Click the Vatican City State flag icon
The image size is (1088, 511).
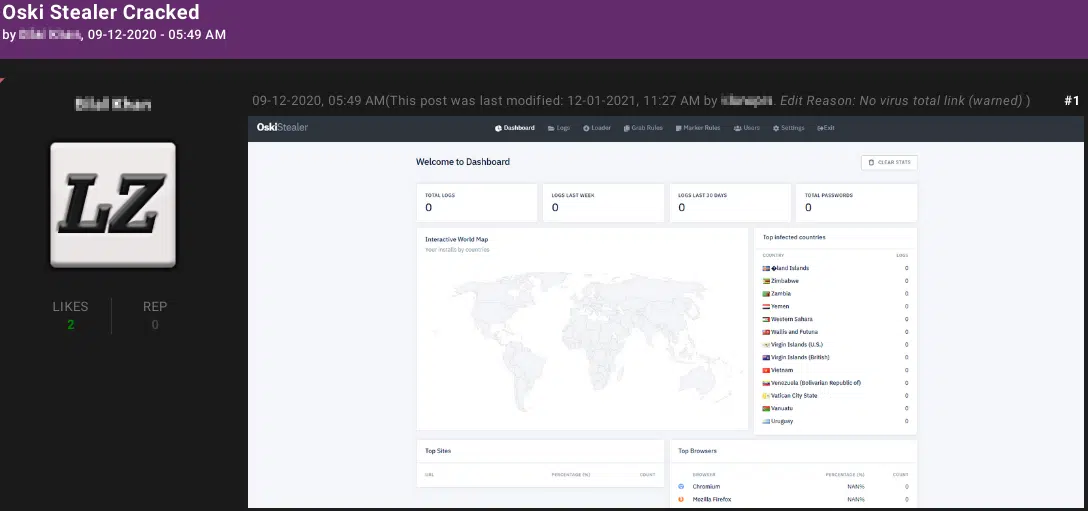766,396
